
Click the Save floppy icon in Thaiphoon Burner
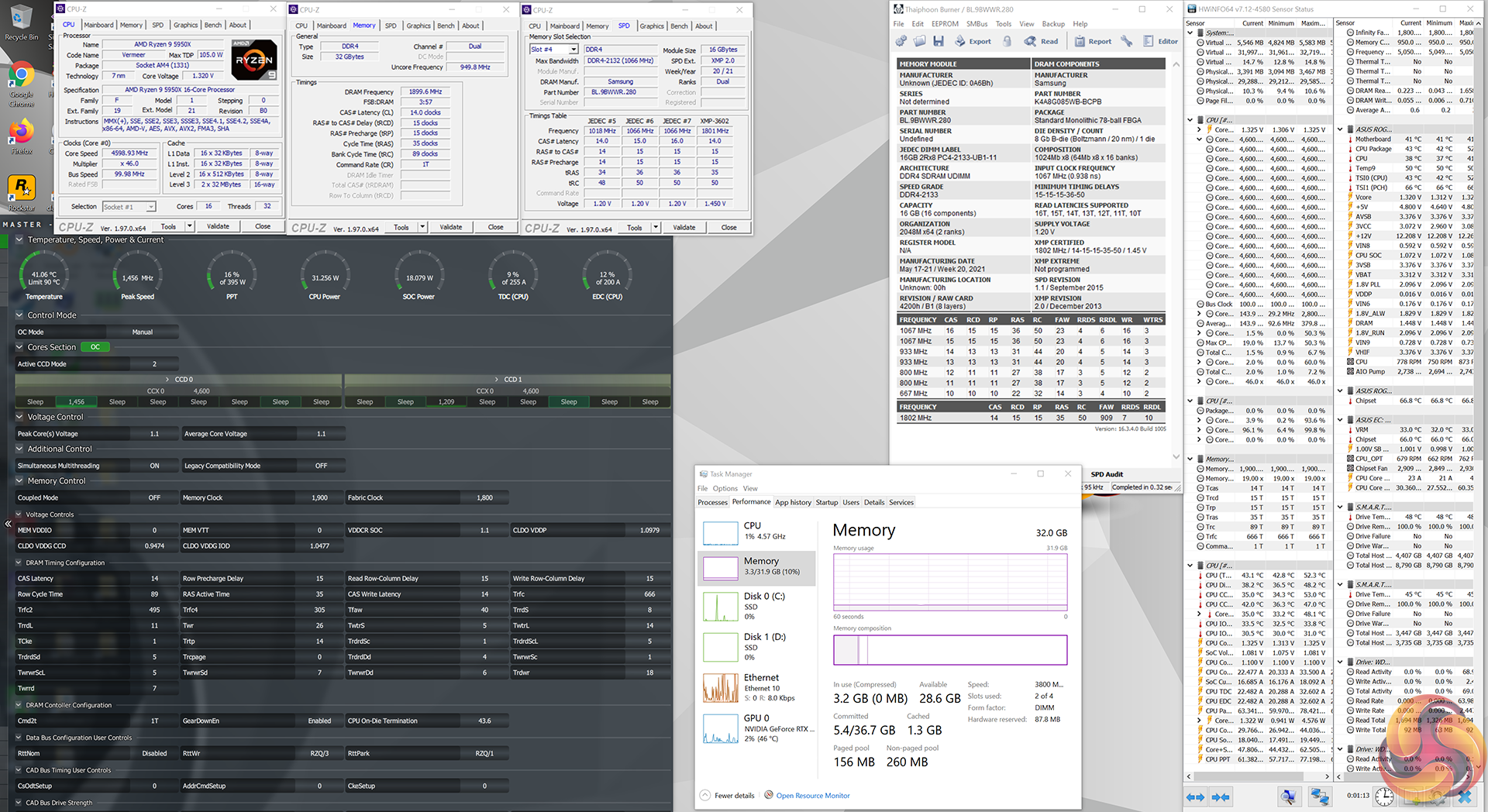pyautogui.click(x=939, y=41)
